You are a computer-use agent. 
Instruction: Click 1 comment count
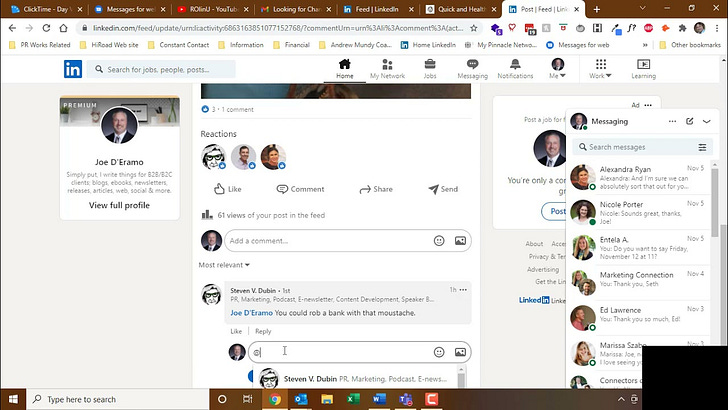point(237,110)
